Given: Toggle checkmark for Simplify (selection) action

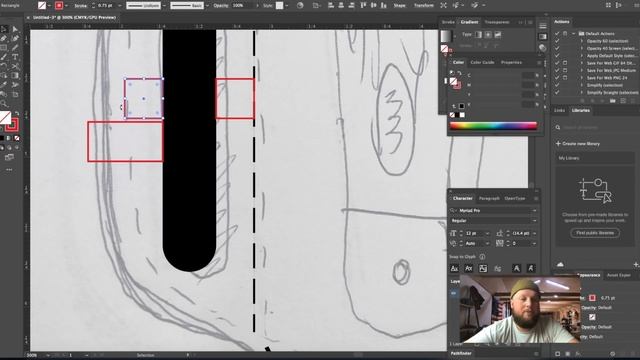Looking at the screenshot, I should click(557, 85).
